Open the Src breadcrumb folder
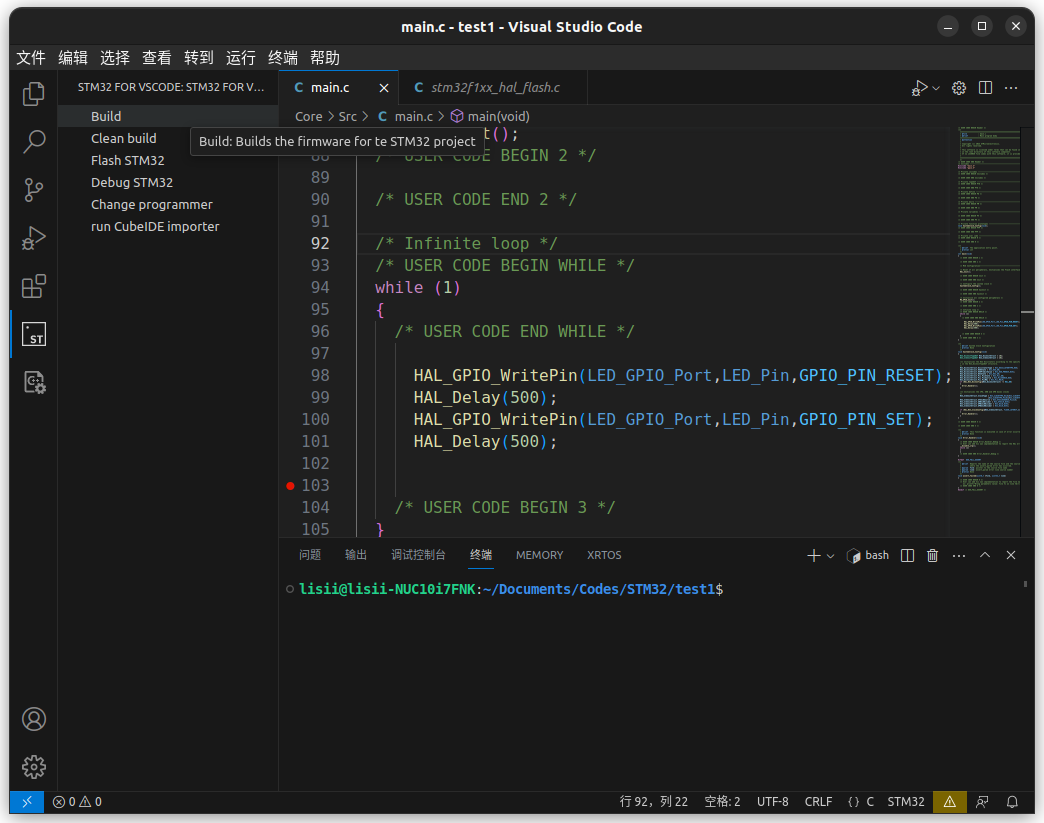The width and height of the screenshot is (1044, 823). click(x=348, y=117)
